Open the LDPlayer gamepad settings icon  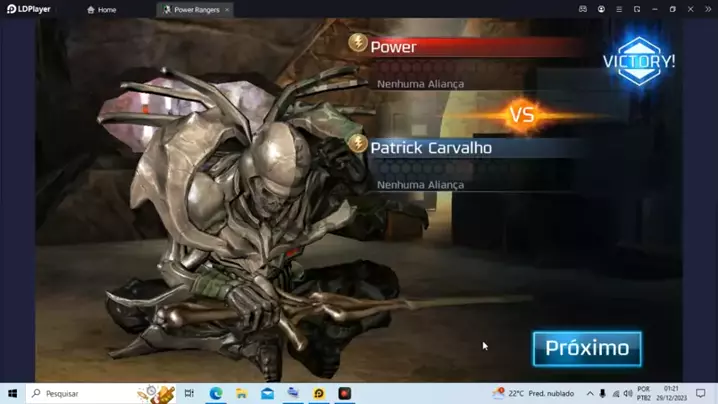click(x=582, y=9)
